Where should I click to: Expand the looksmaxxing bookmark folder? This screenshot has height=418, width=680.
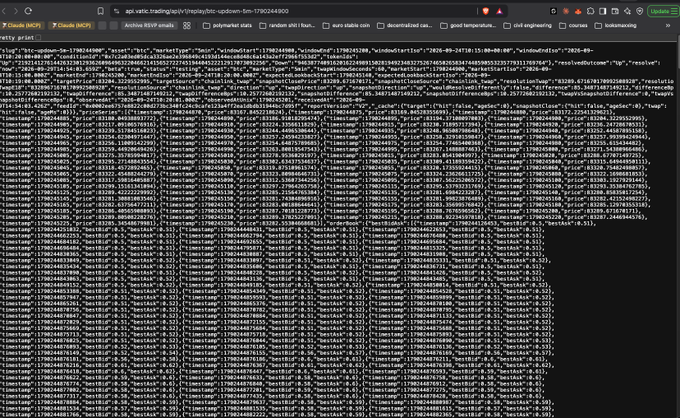pos(616,26)
